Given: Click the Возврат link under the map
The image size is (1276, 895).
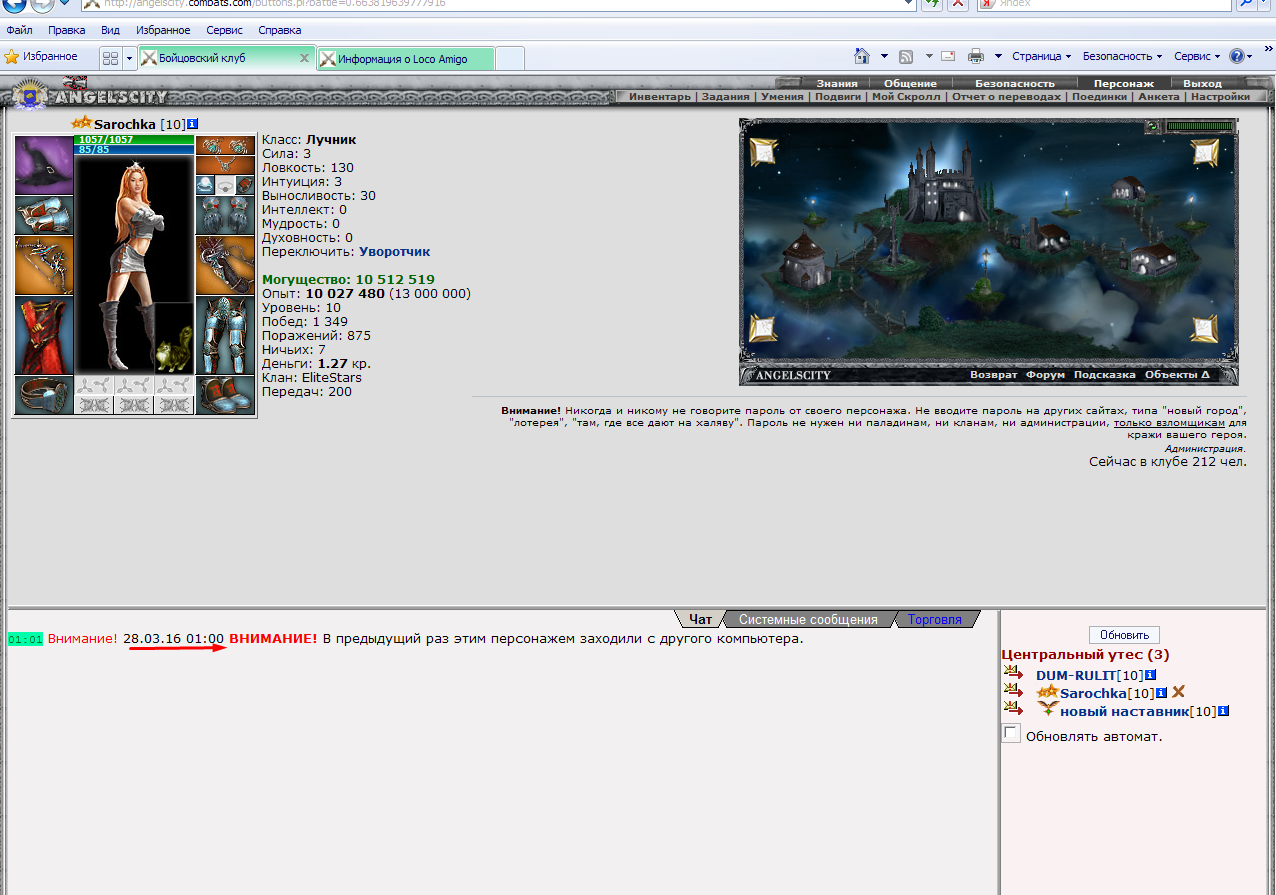Looking at the screenshot, I should [x=993, y=375].
